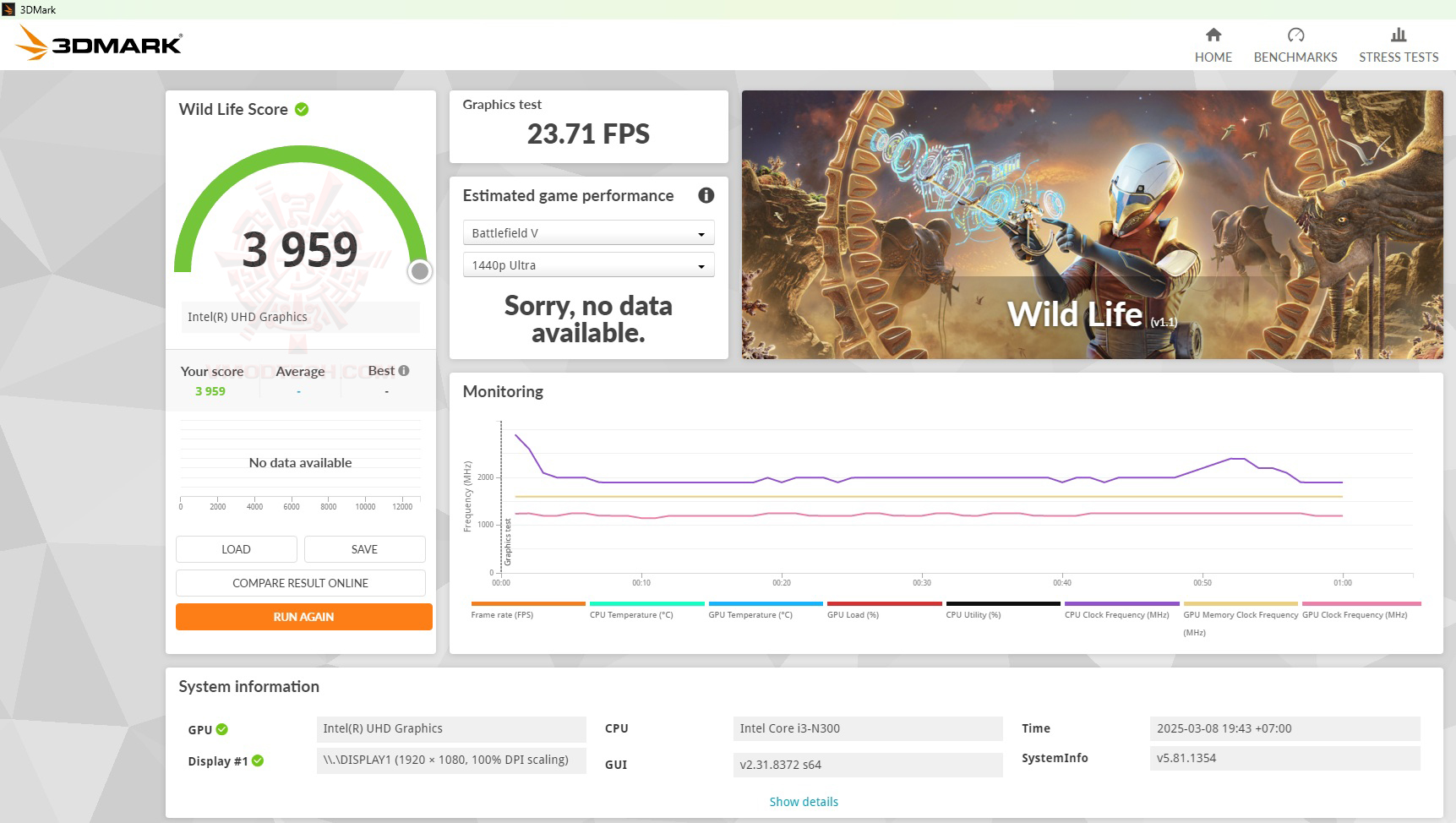Toggle the CPU Clock Frequency legend

pos(1122,609)
